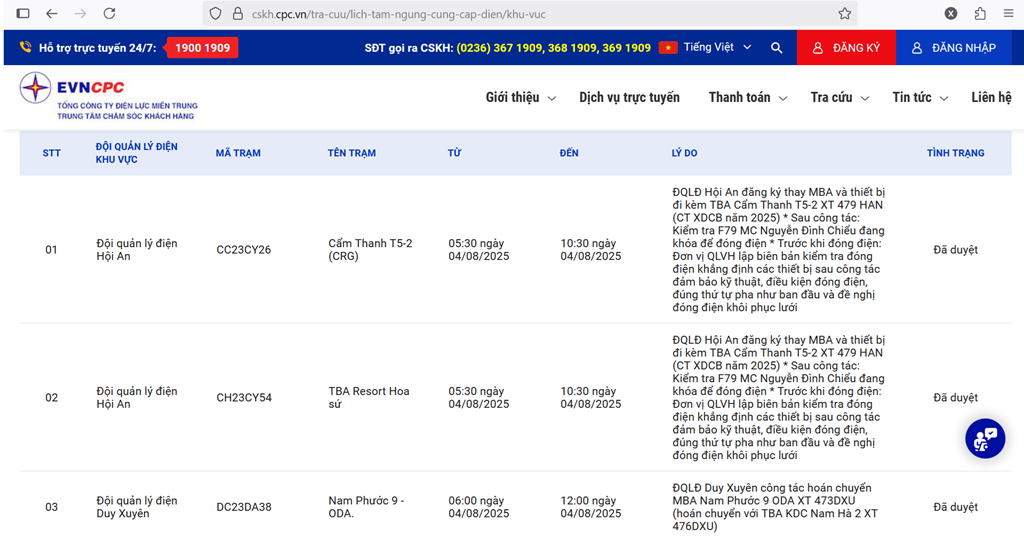Image resolution: width=1024 pixels, height=537 pixels.
Task: Open the Tra cứu menu
Action: tap(839, 97)
